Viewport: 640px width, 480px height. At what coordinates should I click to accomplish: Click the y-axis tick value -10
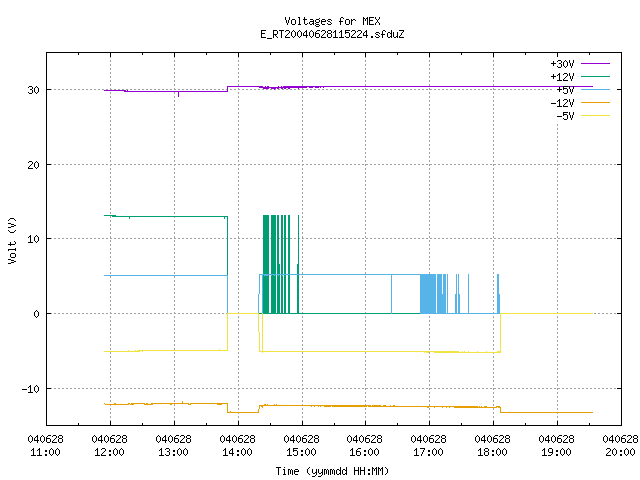pos(31,389)
